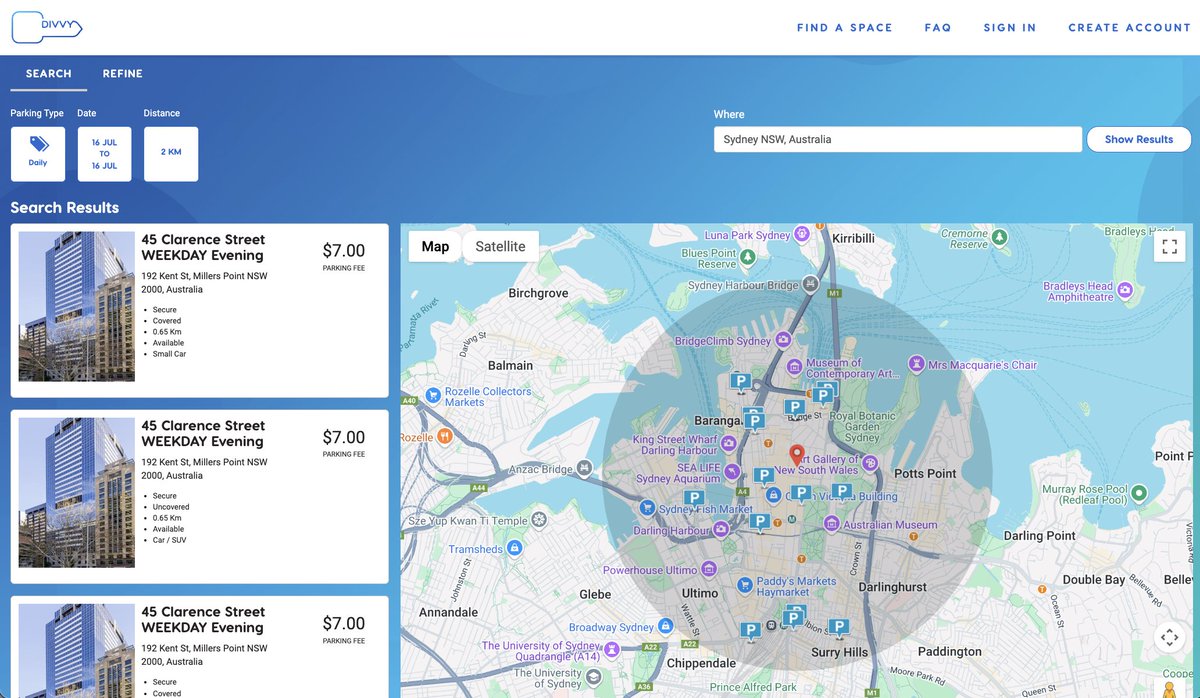
Task: Open third 45 Clarence Street listing title
Action: 203,619
